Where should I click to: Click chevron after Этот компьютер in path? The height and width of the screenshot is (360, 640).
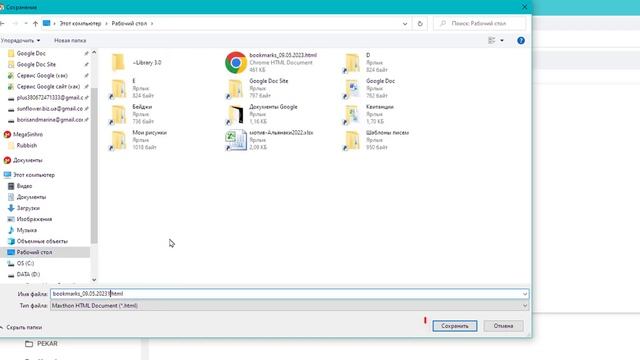click(106, 24)
